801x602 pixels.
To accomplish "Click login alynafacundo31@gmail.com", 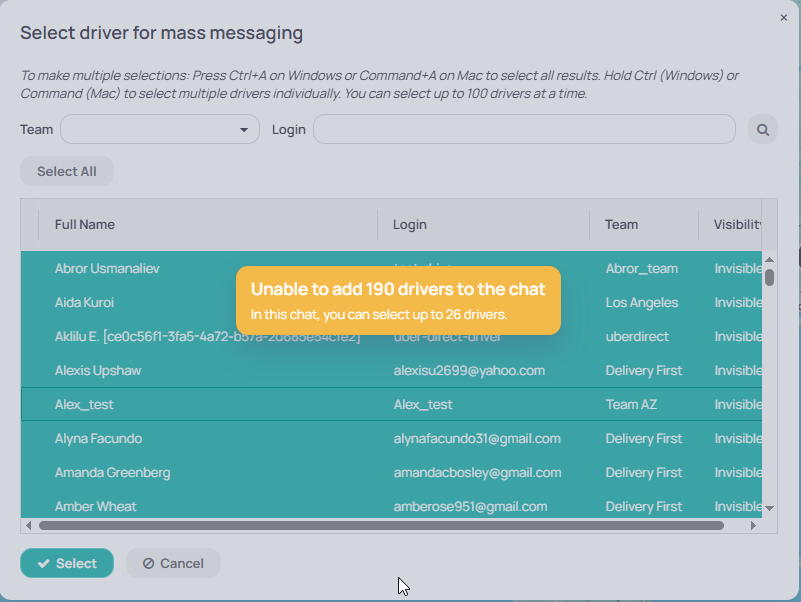I will point(477,438).
